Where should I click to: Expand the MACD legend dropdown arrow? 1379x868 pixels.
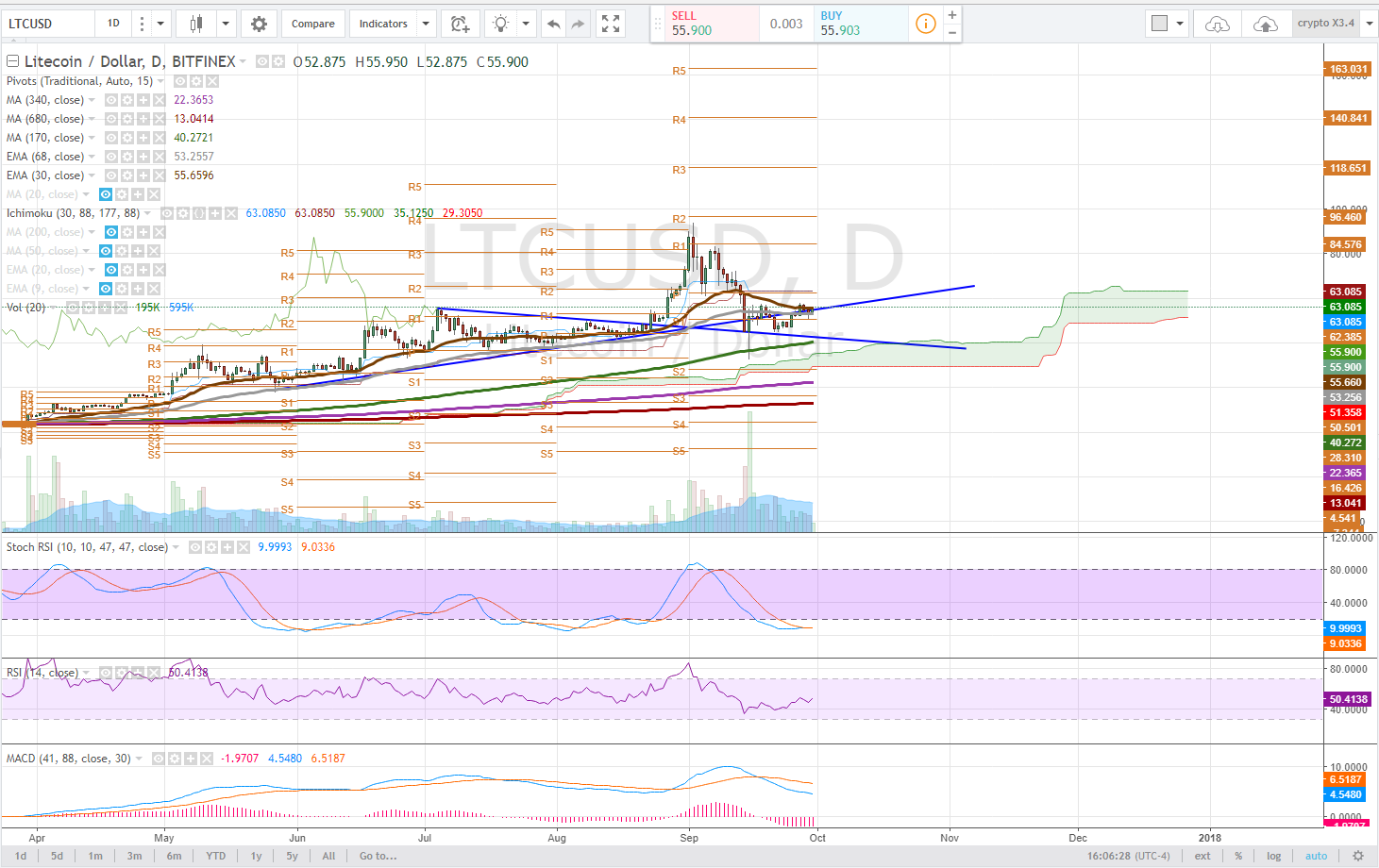point(139,759)
